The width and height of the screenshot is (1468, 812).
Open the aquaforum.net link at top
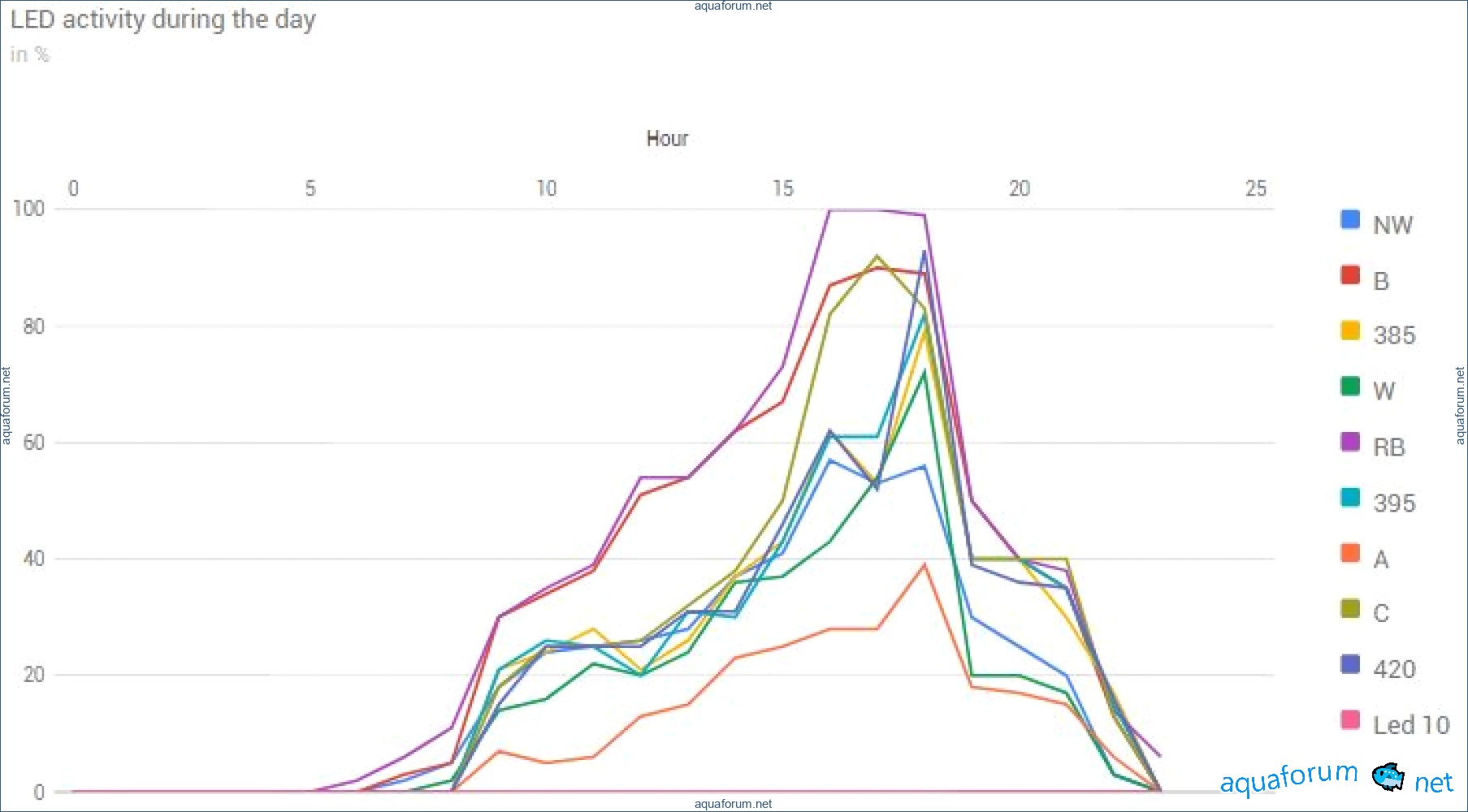pos(733,6)
